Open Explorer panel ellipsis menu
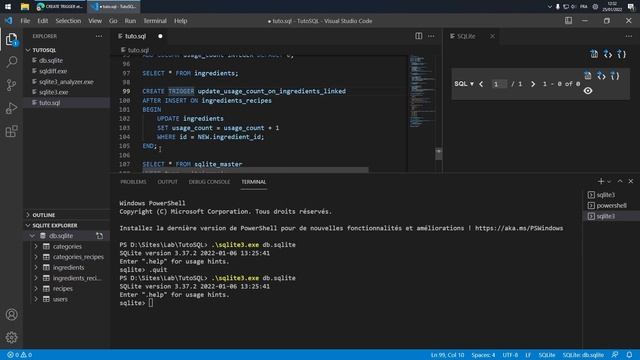 [x=99, y=36]
